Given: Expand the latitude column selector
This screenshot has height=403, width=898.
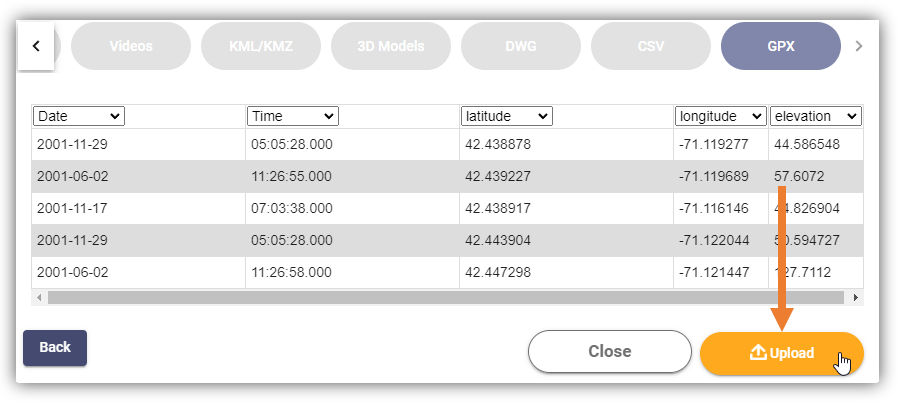Looking at the screenshot, I should (507, 116).
